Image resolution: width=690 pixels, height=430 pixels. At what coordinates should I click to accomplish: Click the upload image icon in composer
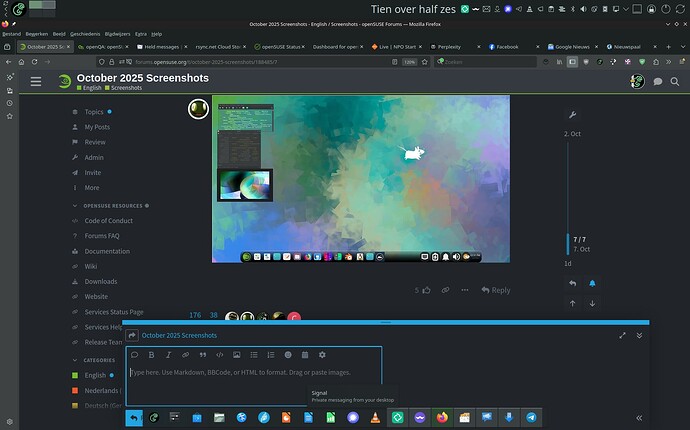pyautogui.click(x=237, y=355)
